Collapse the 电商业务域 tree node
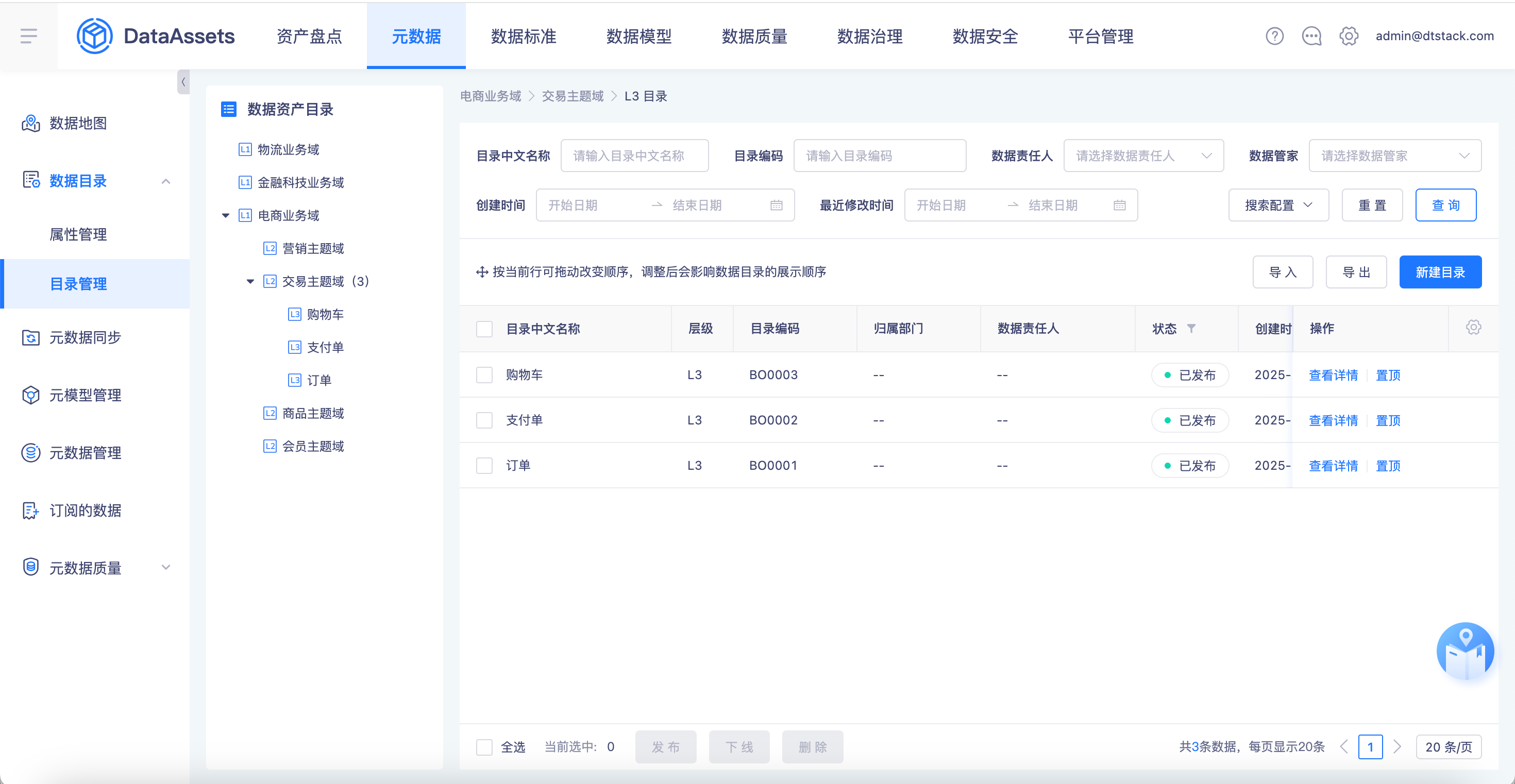 click(x=225, y=216)
